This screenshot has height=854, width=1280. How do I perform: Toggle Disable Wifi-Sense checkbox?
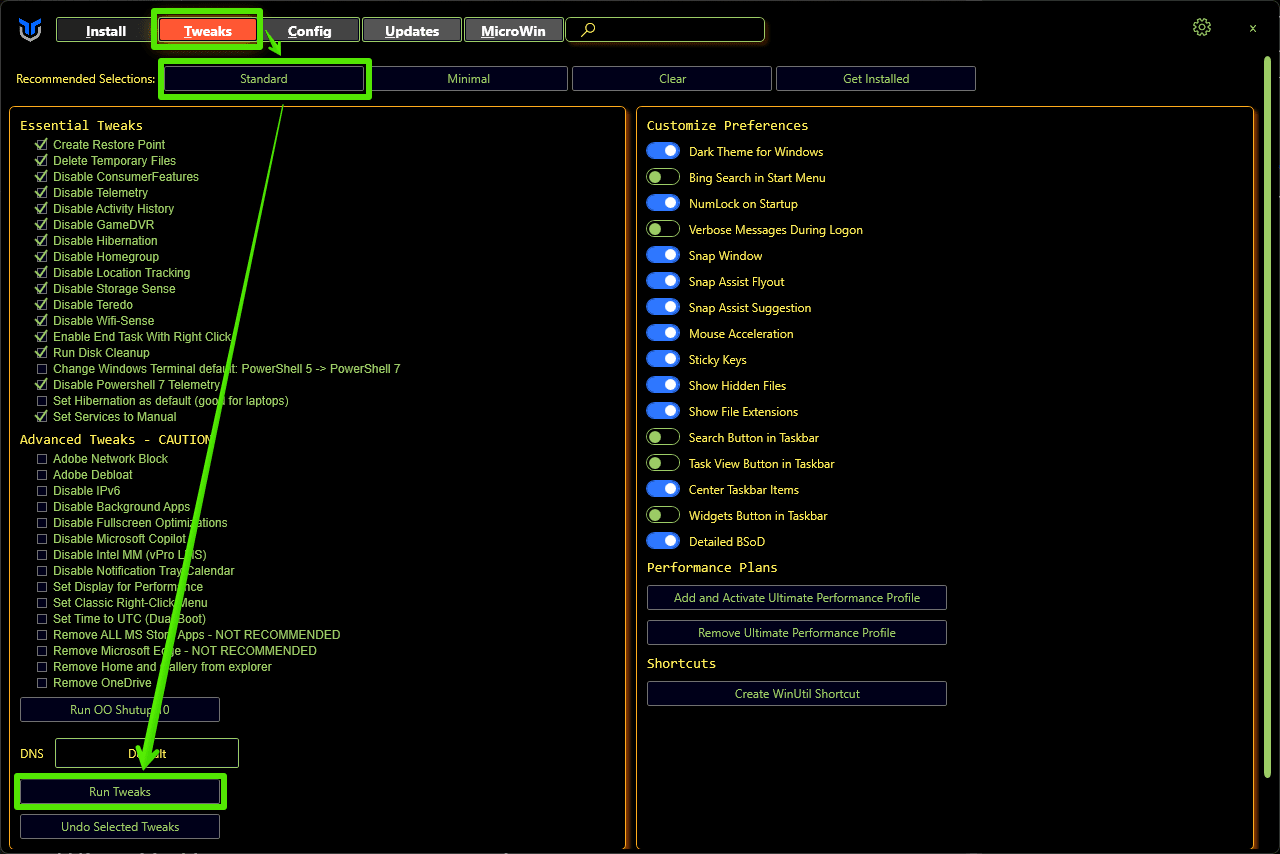click(x=42, y=321)
